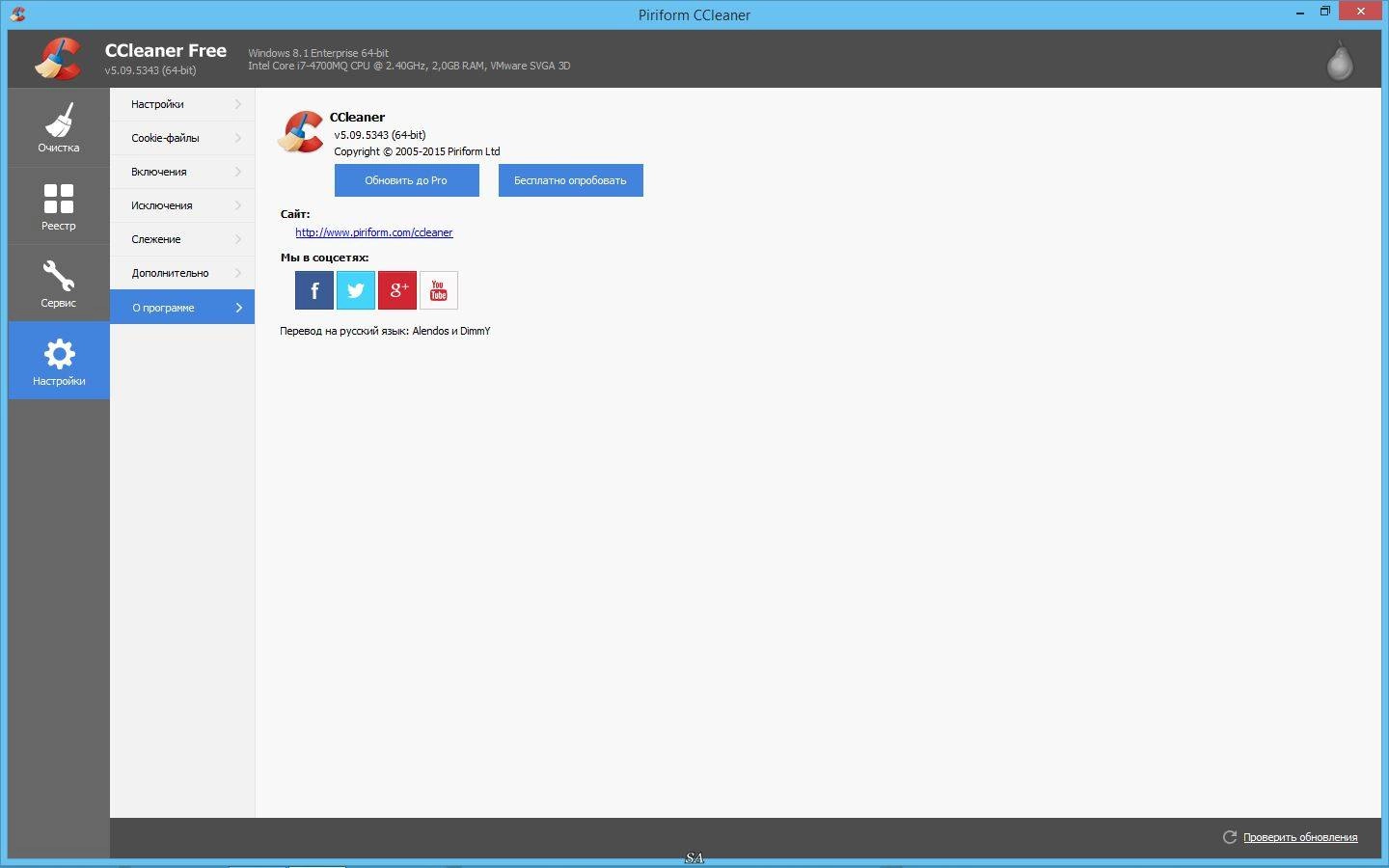
Task: Open the Сервис tools section
Action: coord(59,283)
